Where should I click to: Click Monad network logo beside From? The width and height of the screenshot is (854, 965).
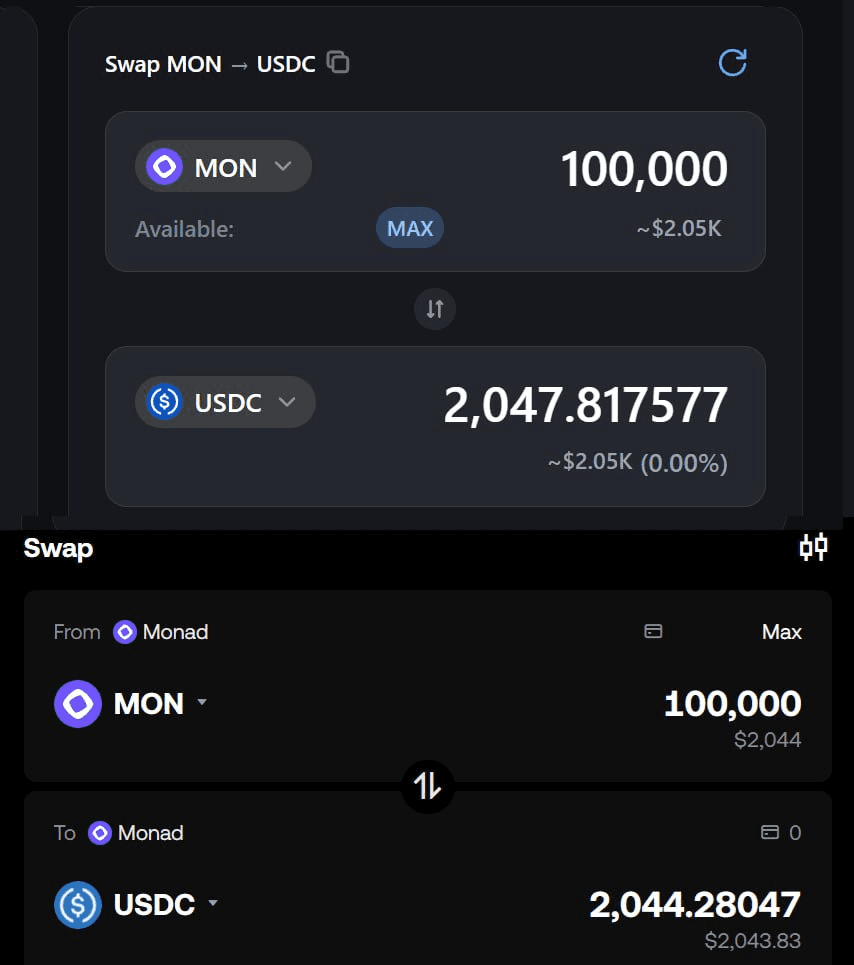pos(125,632)
